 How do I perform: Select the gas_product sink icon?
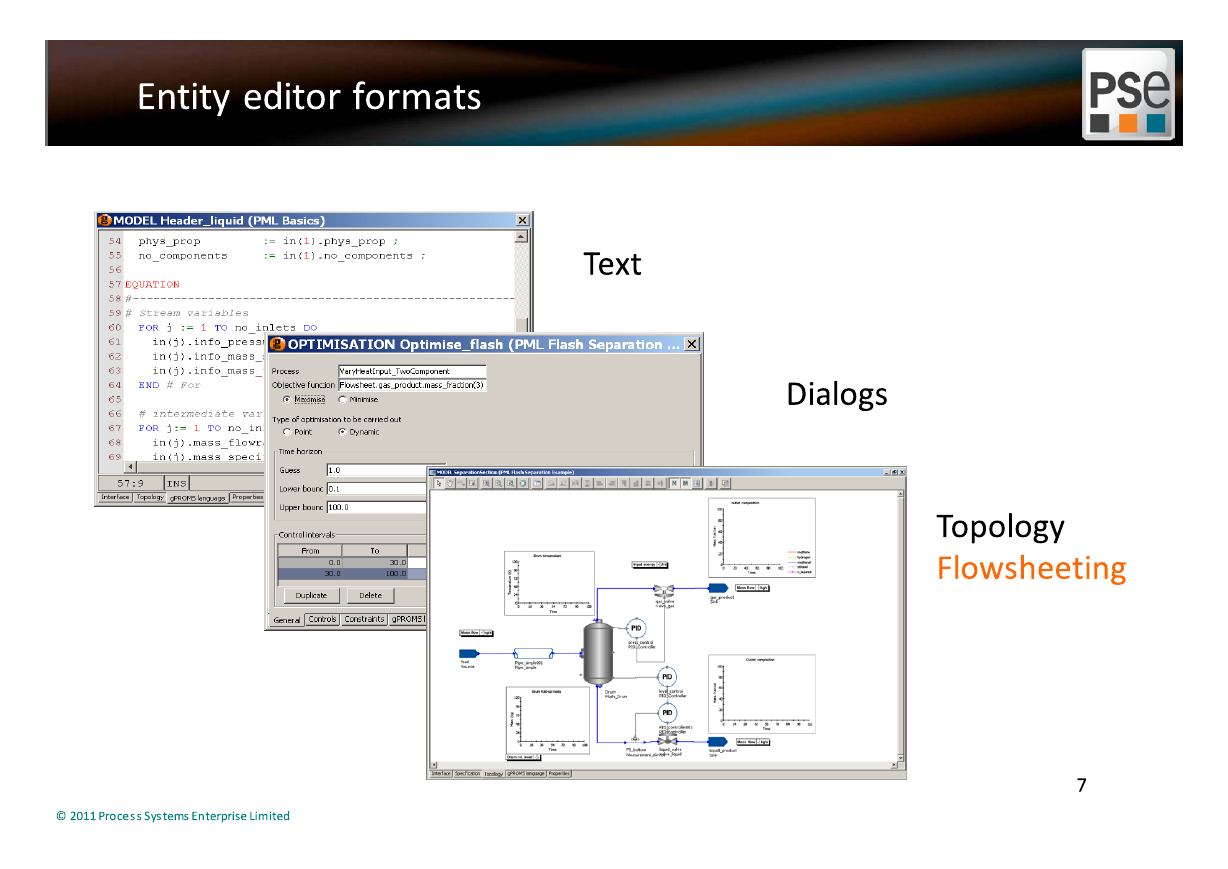717,588
